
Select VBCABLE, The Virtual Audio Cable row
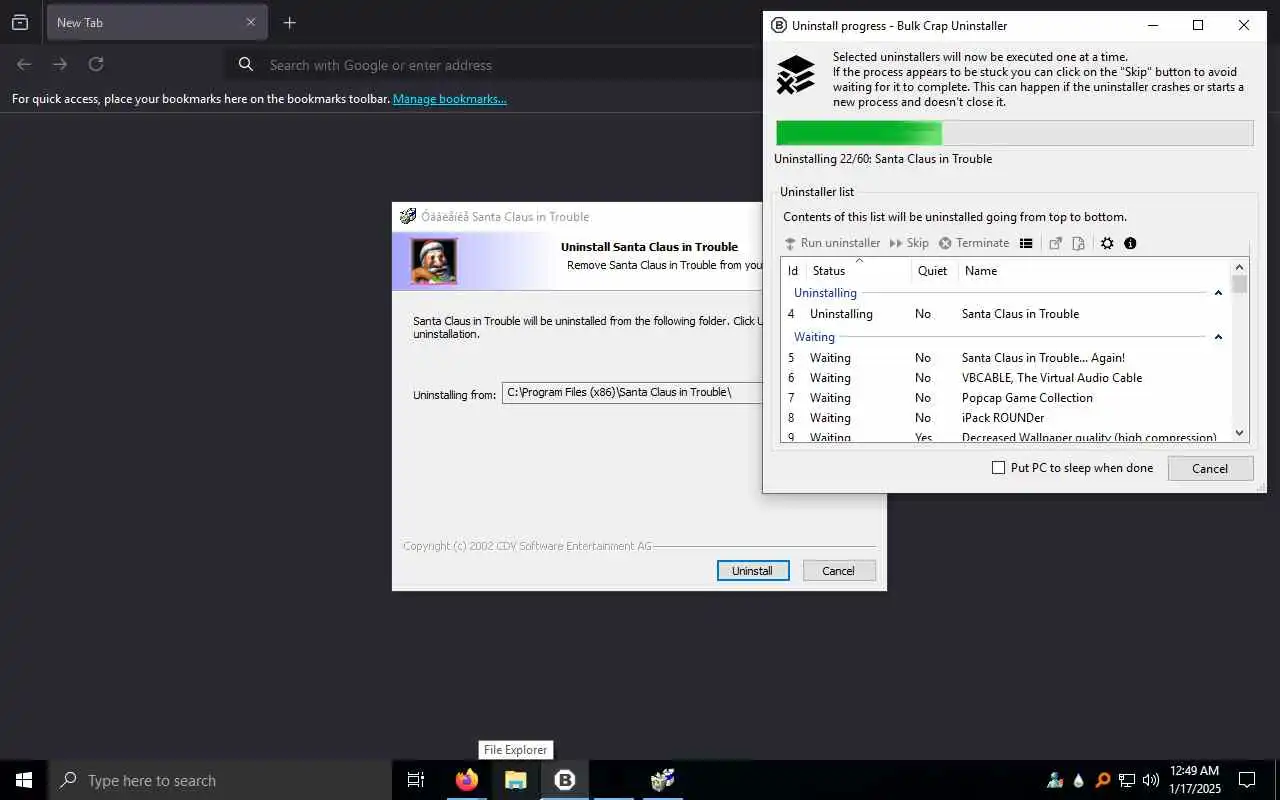pos(1006,378)
